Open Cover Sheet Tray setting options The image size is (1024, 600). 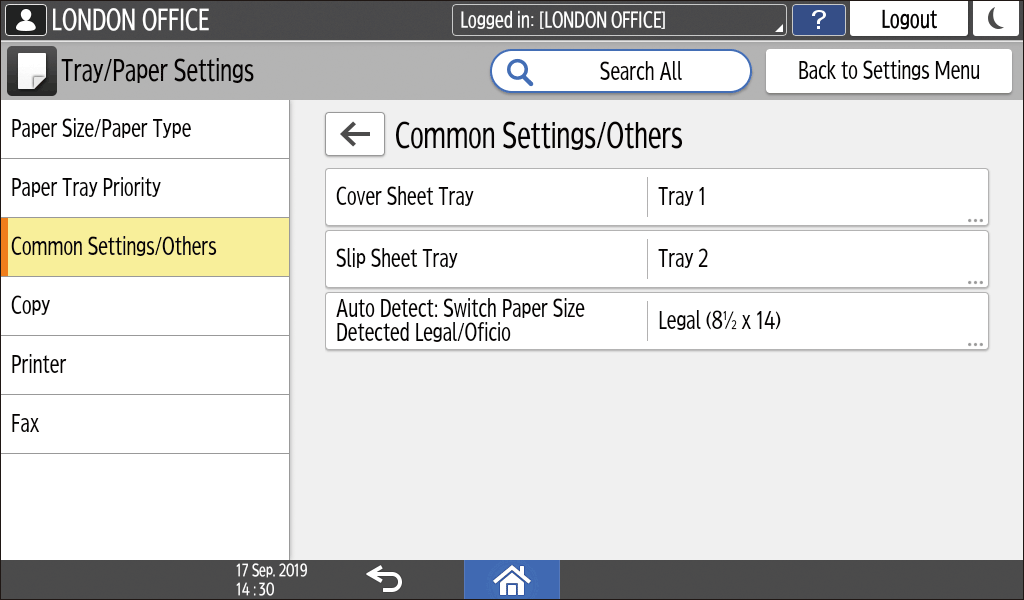tap(657, 197)
